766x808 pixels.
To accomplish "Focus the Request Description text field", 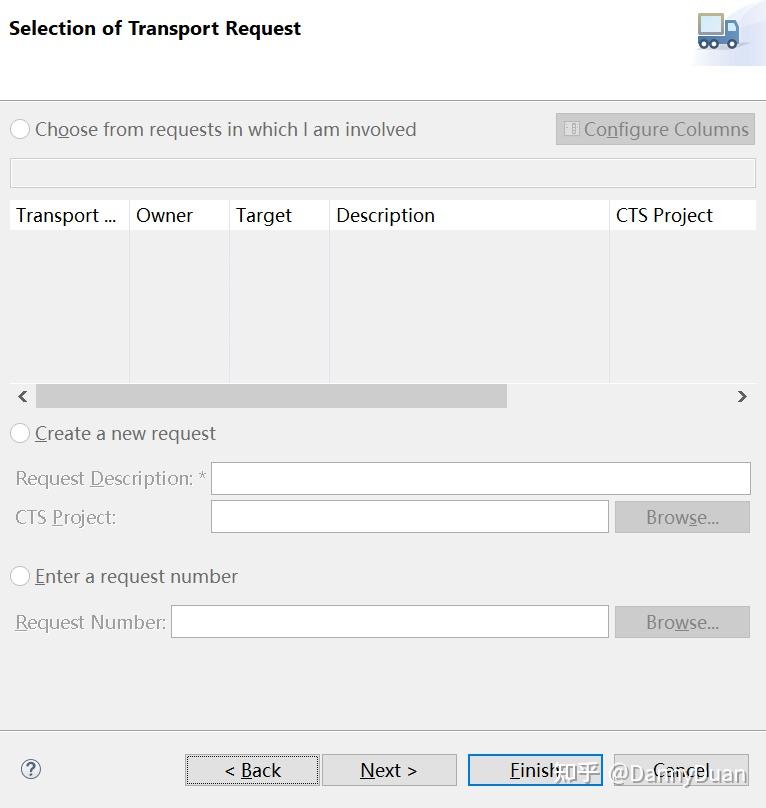I will 480,478.
